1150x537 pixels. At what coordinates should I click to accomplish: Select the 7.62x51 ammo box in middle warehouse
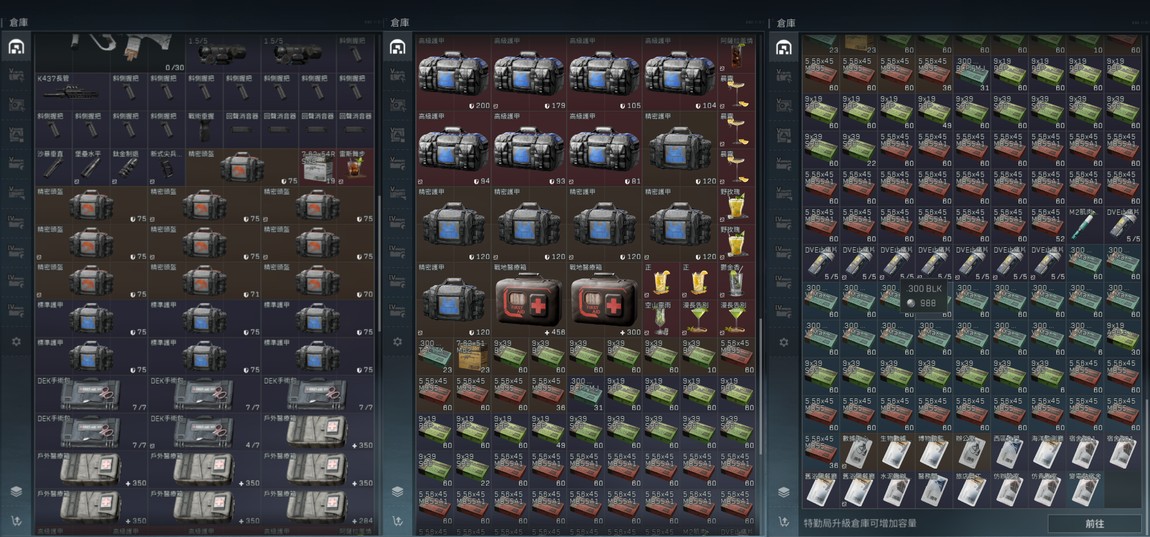click(x=472, y=357)
